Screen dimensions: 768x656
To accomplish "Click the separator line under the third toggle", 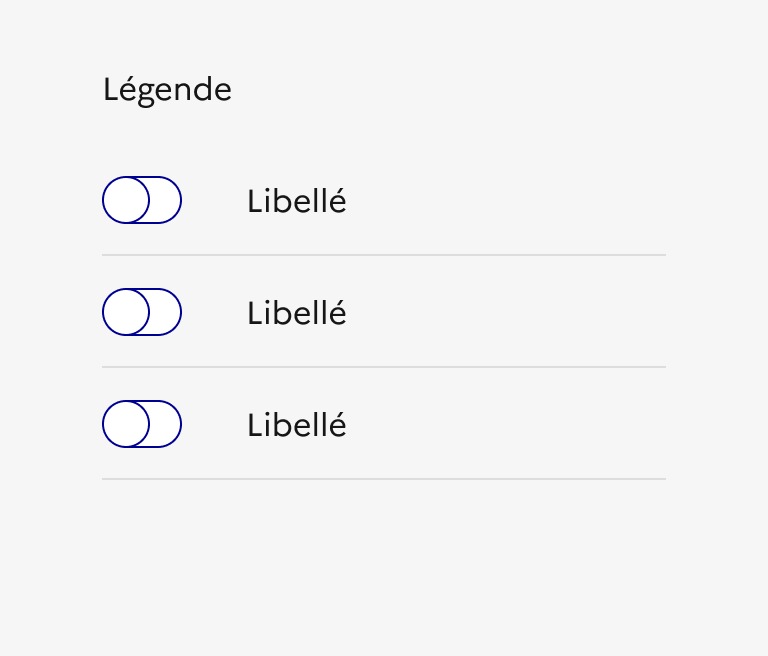I will click(x=384, y=479).
